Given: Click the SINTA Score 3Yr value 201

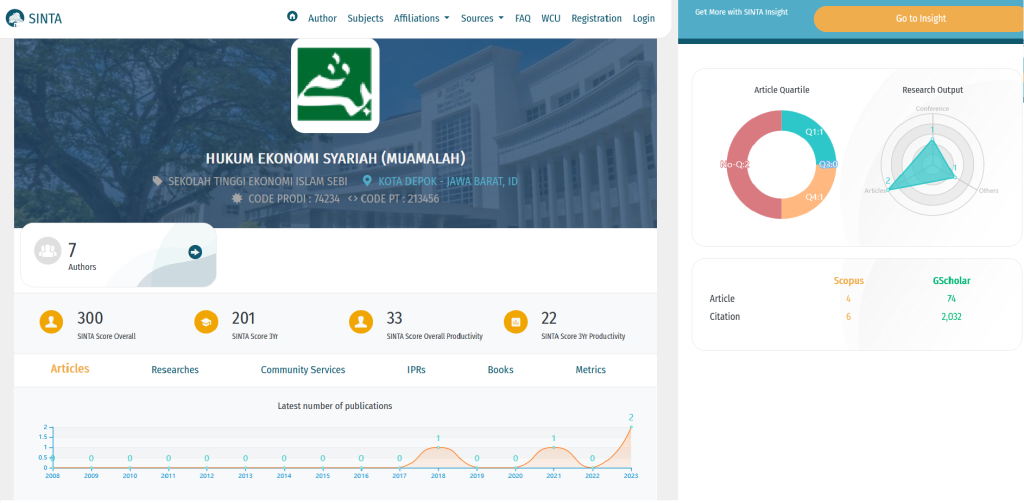Looking at the screenshot, I should tap(244, 318).
